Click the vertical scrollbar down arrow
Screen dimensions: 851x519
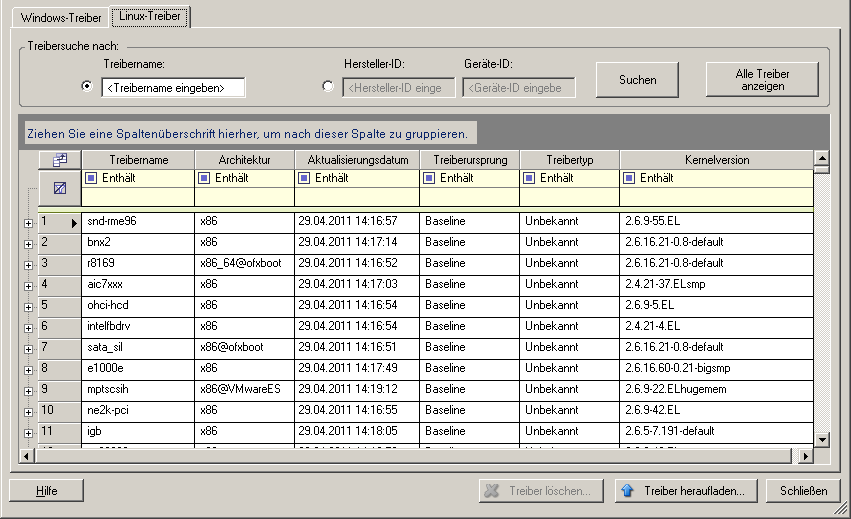click(x=822, y=439)
